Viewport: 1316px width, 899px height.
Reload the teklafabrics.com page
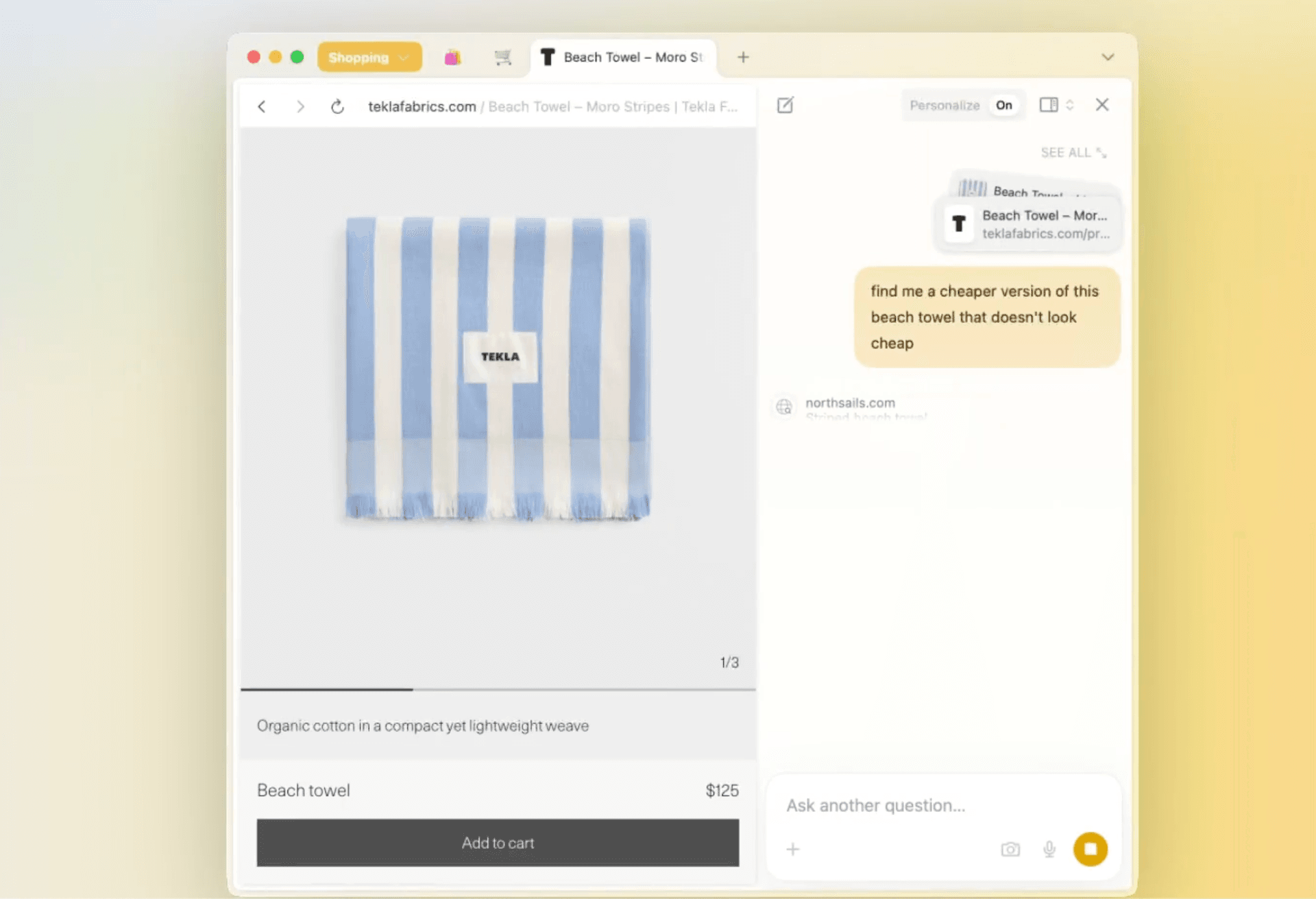click(337, 106)
